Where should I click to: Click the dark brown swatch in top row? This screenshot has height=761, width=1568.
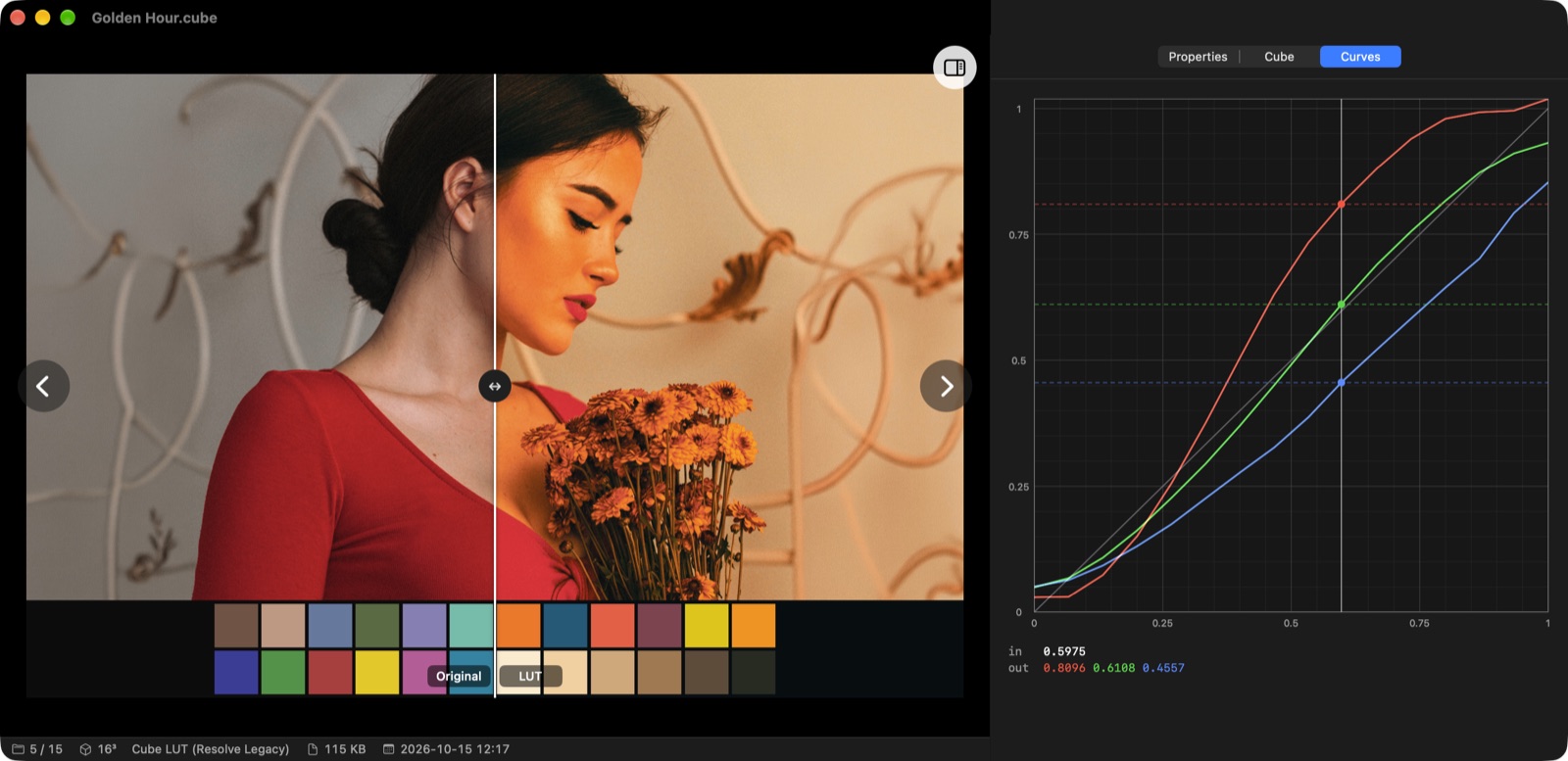(236, 626)
